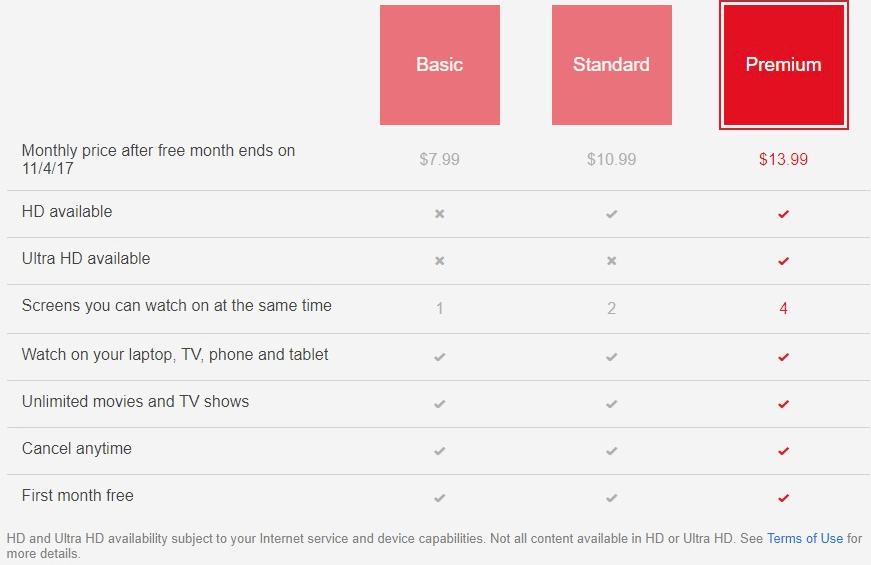Click the $10.99 Standard monthly price
Viewport: 871px width, 565px height.
(x=611, y=159)
